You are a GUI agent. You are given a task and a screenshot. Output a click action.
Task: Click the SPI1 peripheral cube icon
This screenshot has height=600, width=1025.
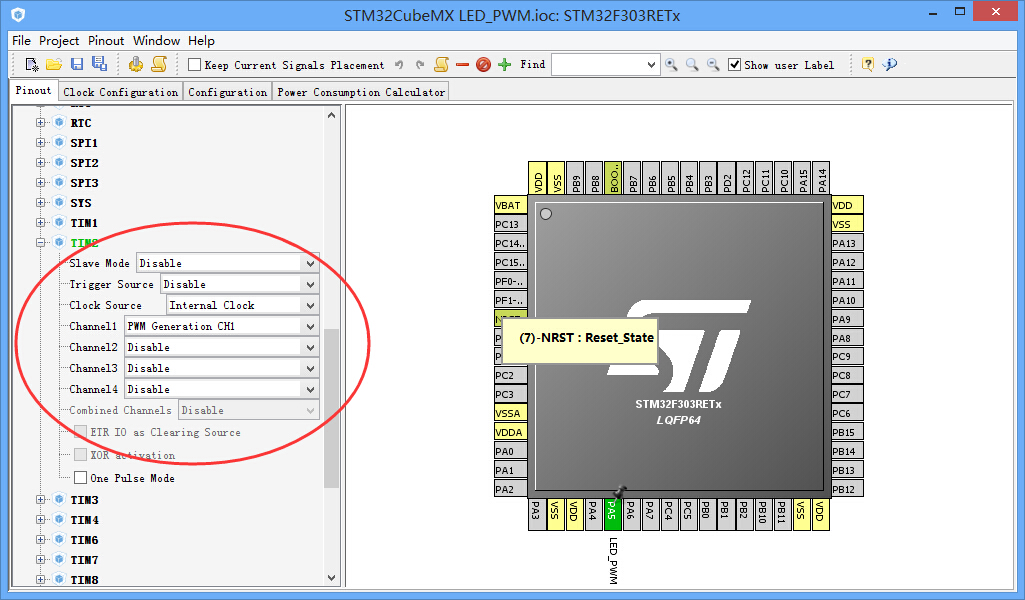coord(59,142)
